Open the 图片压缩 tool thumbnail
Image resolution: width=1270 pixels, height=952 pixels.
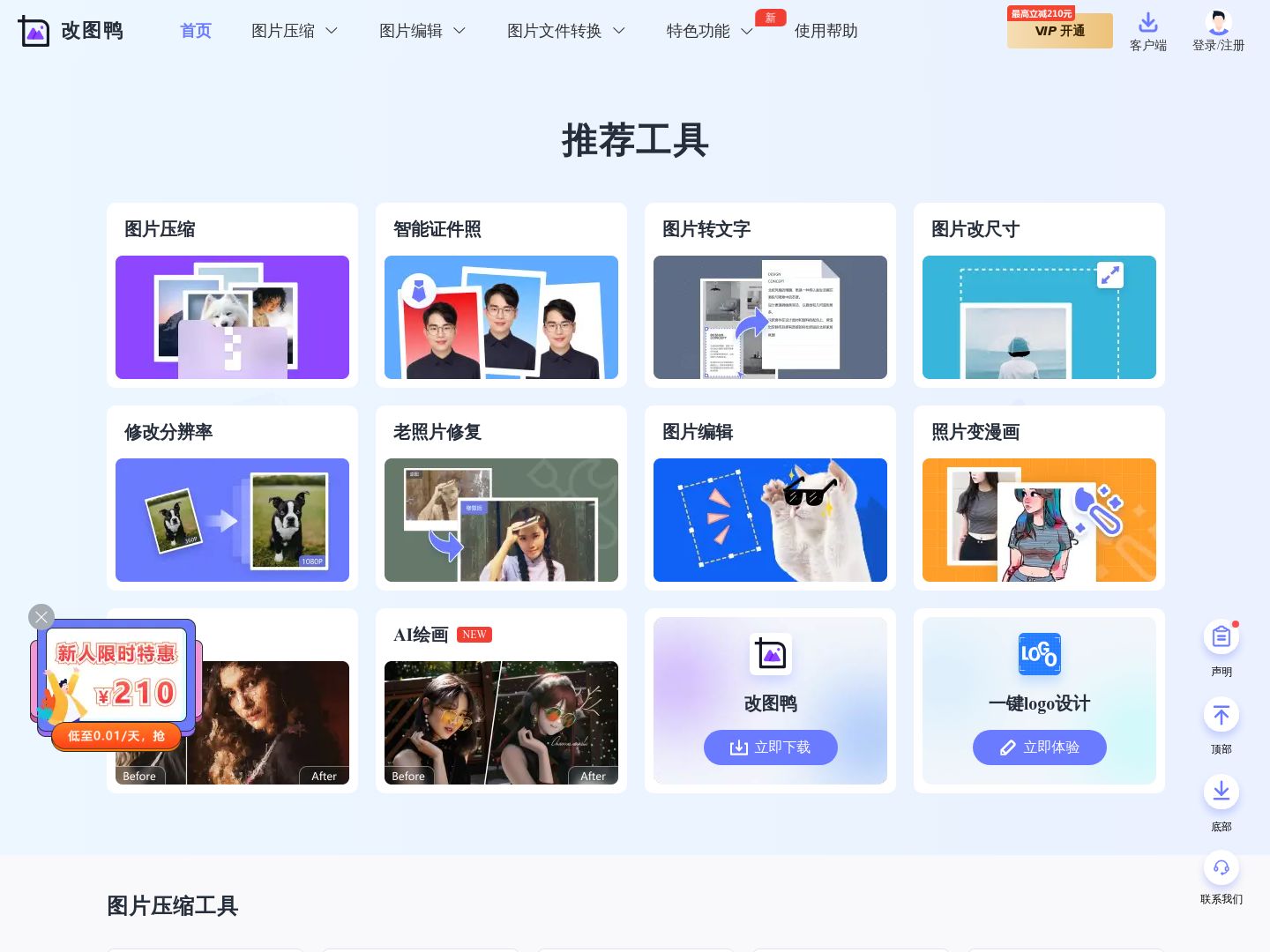[232, 317]
